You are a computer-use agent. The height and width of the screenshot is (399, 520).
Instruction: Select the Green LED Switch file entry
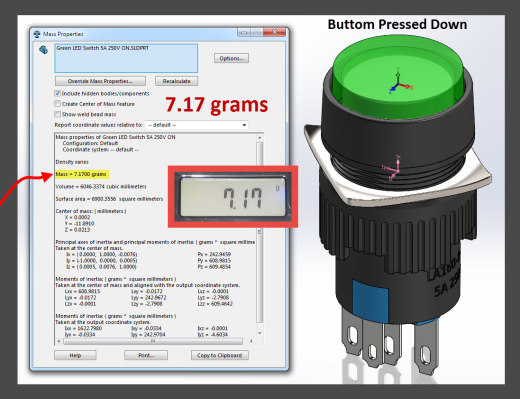click(103, 48)
